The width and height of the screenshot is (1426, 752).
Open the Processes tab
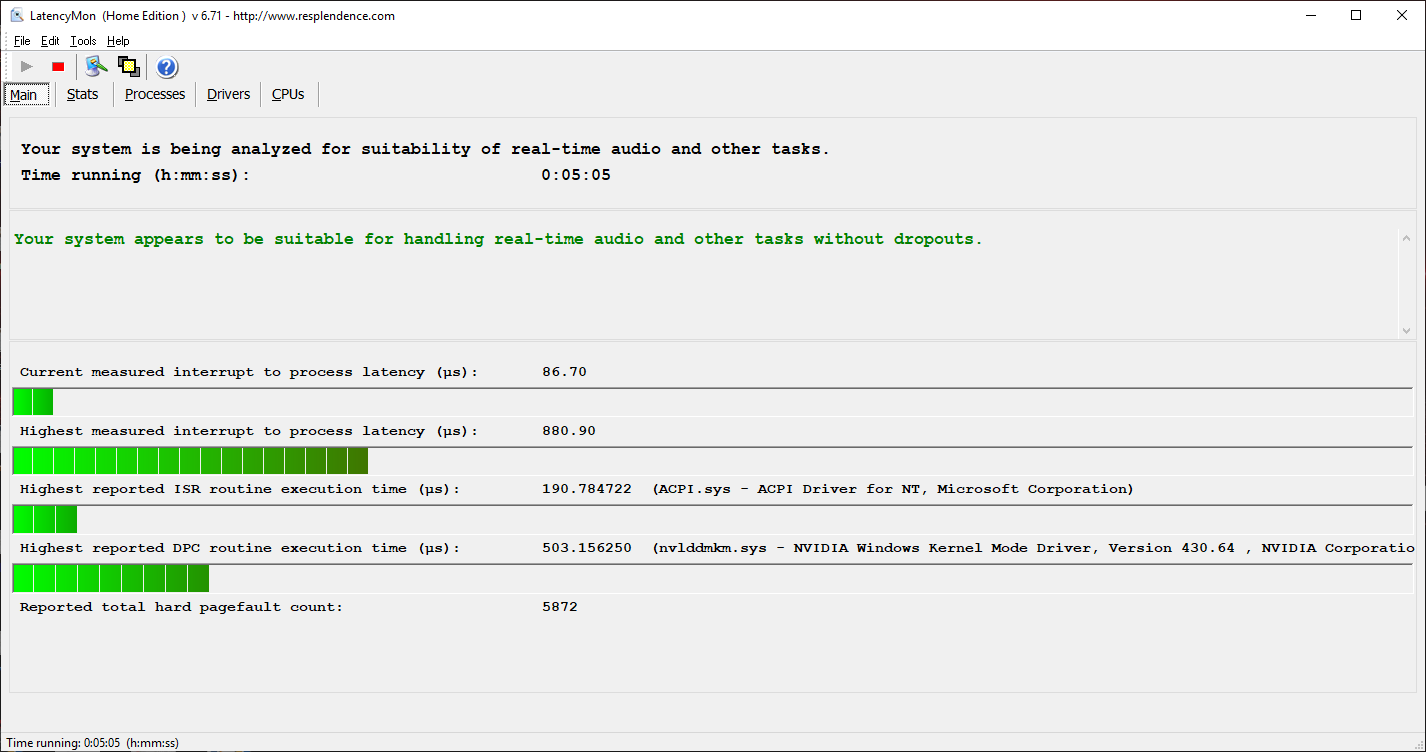[155, 95]
